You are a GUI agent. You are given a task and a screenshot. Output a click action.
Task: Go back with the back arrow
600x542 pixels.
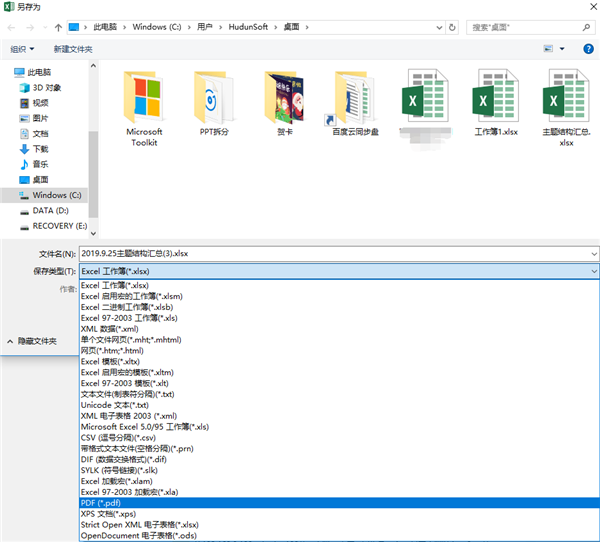coord(11,28)
